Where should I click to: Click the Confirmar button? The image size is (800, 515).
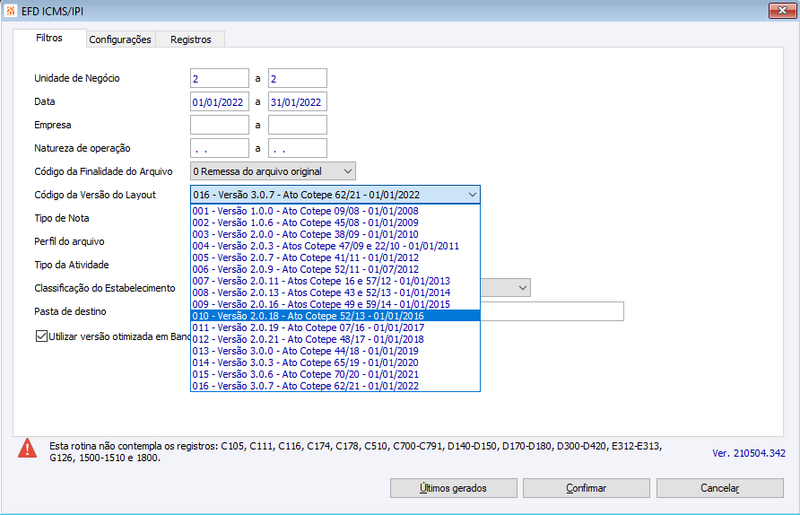coord(586,488)
